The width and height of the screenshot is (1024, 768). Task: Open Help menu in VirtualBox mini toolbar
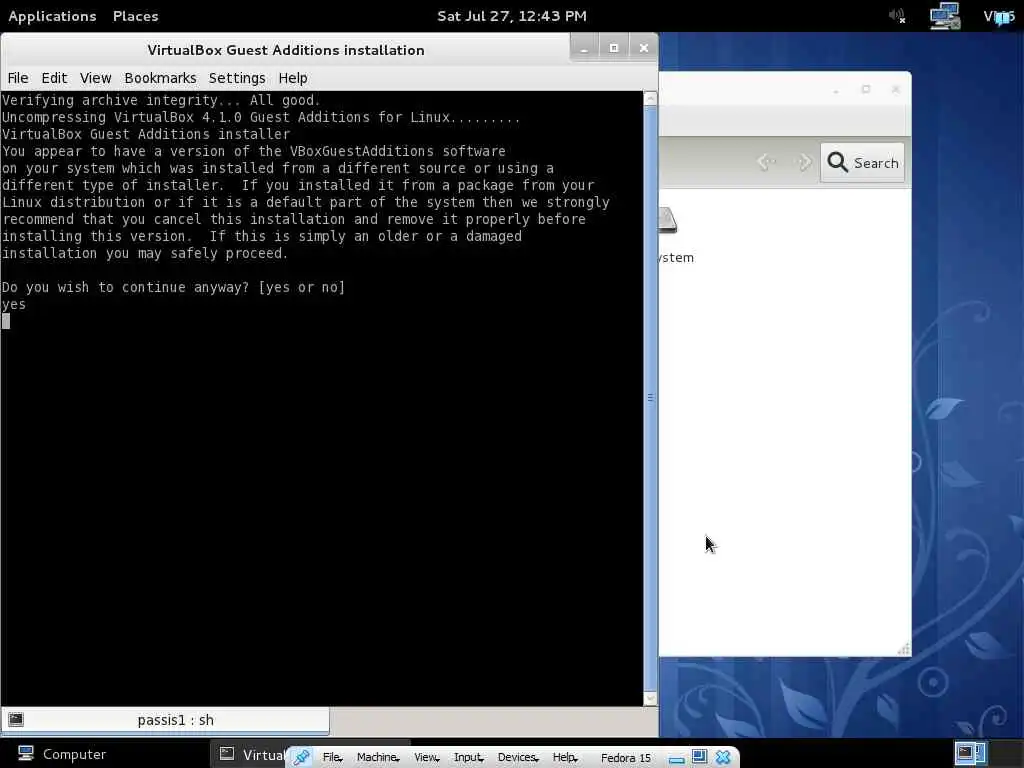pos(565,758)
